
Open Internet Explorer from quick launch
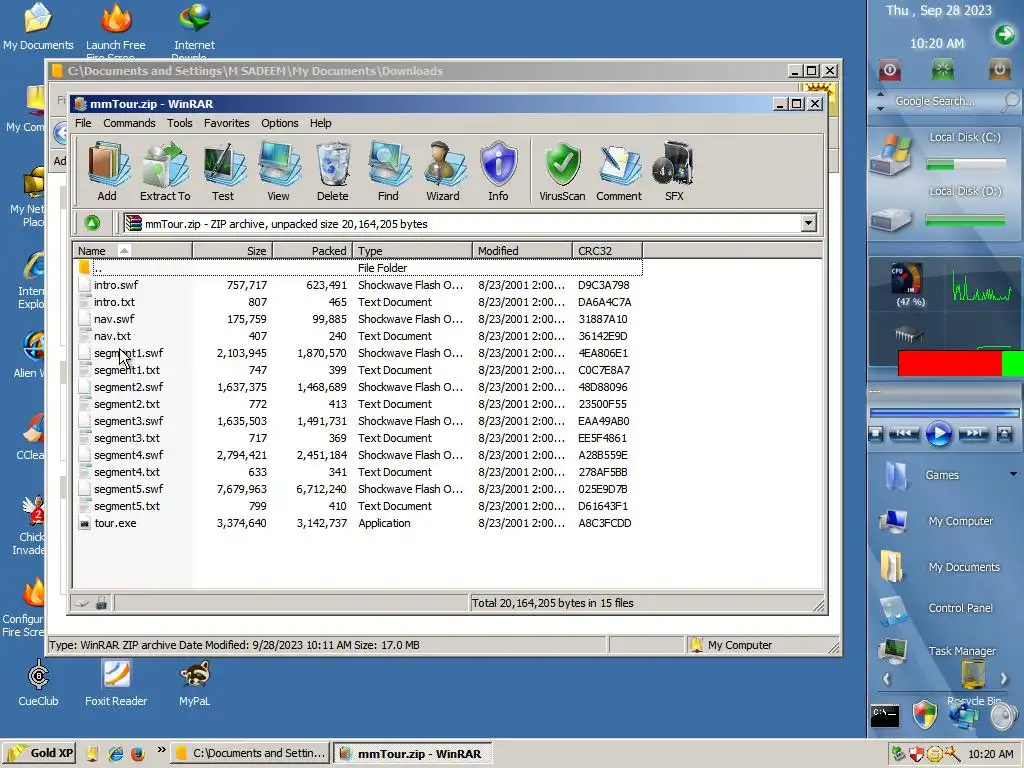tap(116, 753)
